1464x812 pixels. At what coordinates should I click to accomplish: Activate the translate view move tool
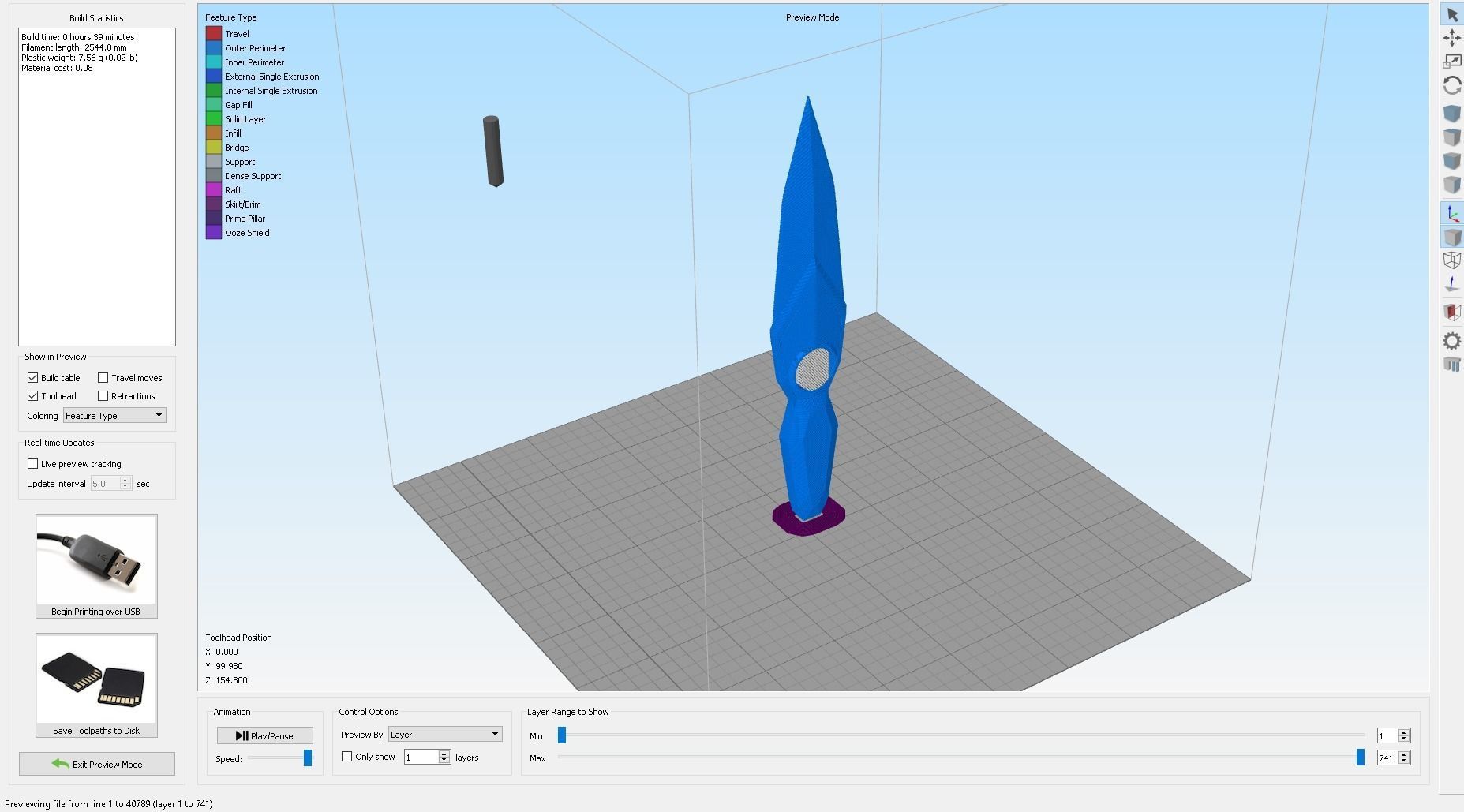click(1452, 38)
